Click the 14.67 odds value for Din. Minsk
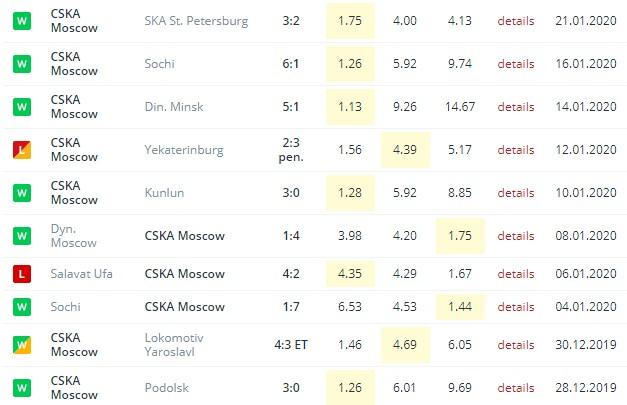 click(461, 107)
